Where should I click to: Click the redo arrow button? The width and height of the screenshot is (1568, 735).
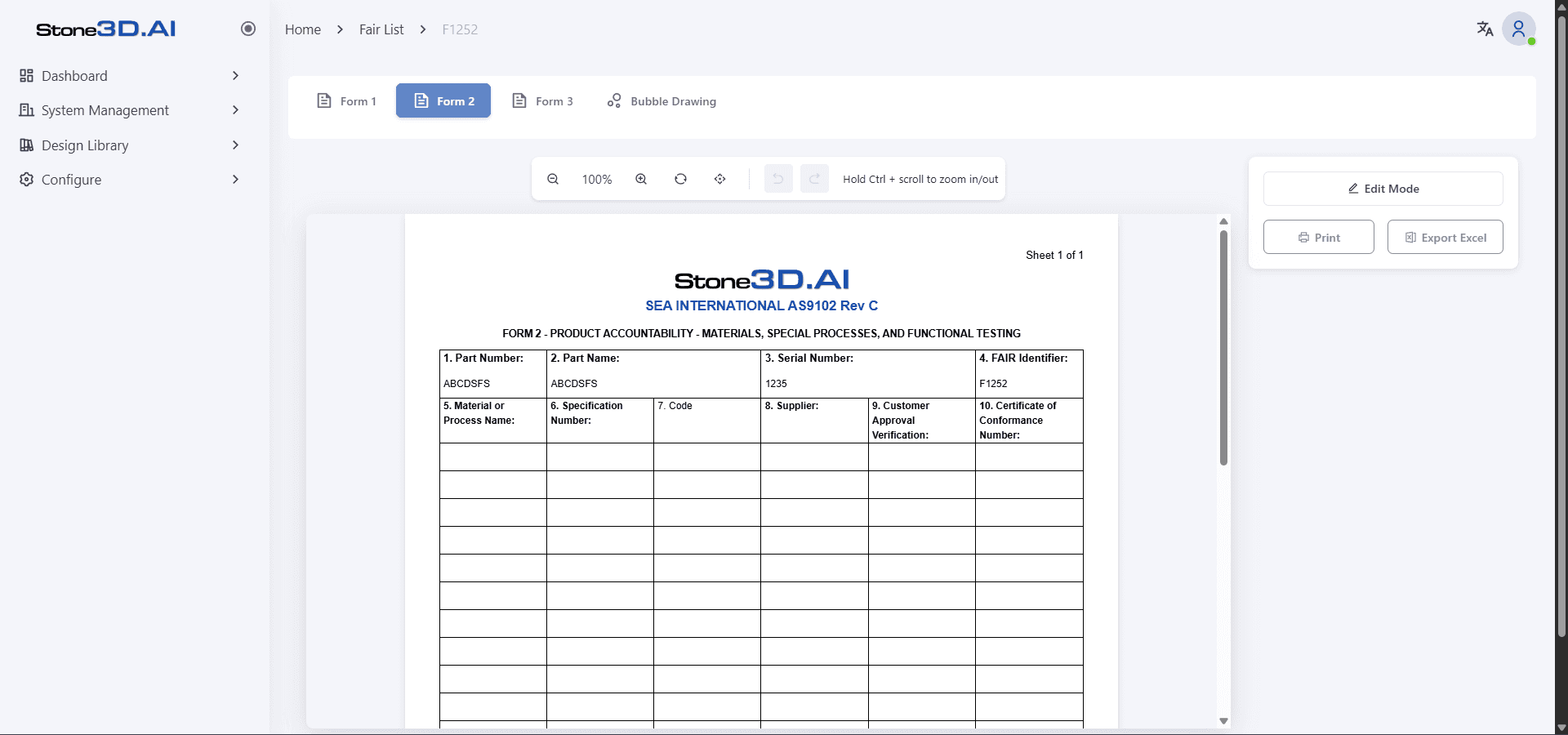pos(814,179)
